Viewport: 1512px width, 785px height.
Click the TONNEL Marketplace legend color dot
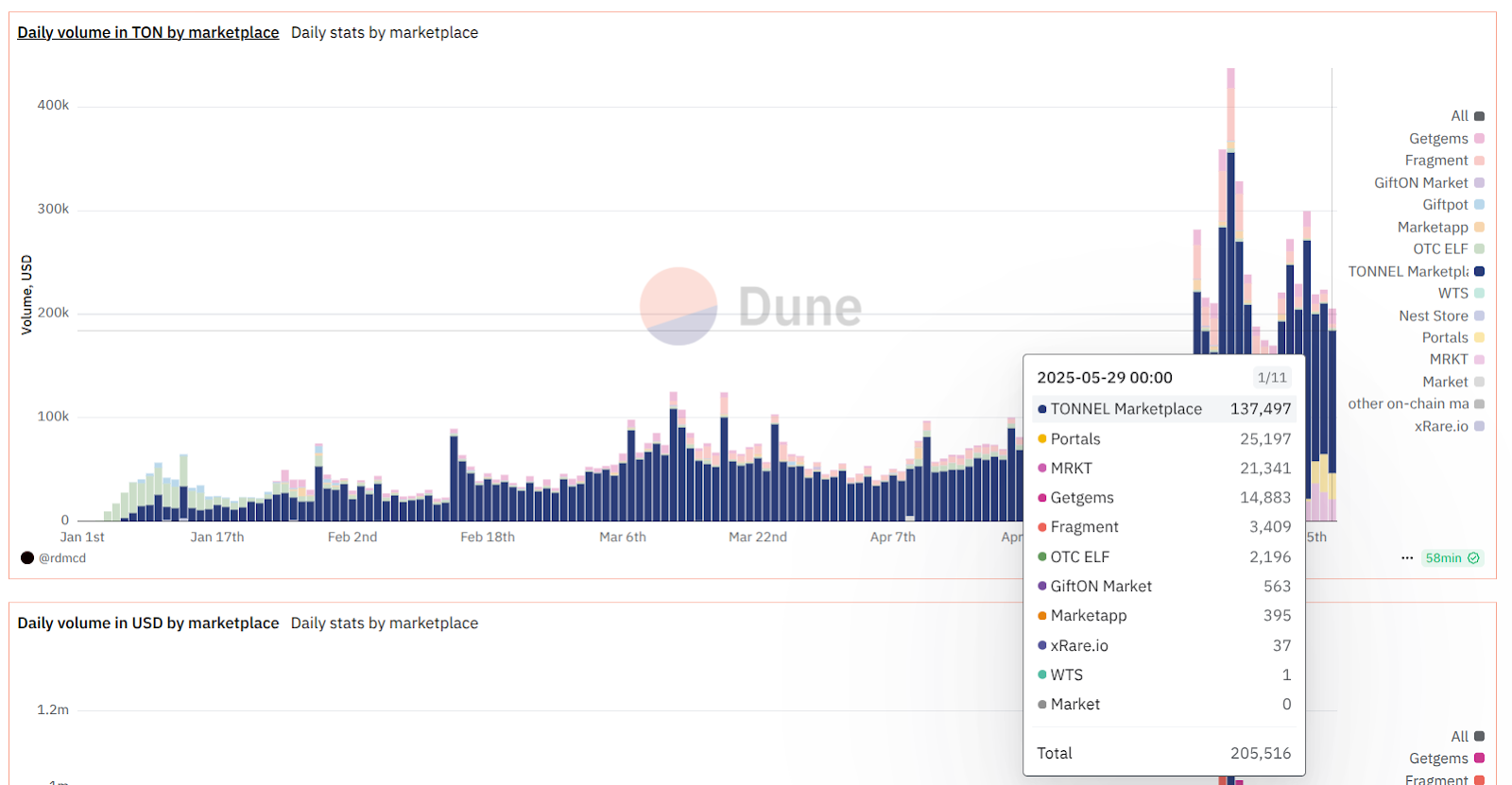[1479, 271]
